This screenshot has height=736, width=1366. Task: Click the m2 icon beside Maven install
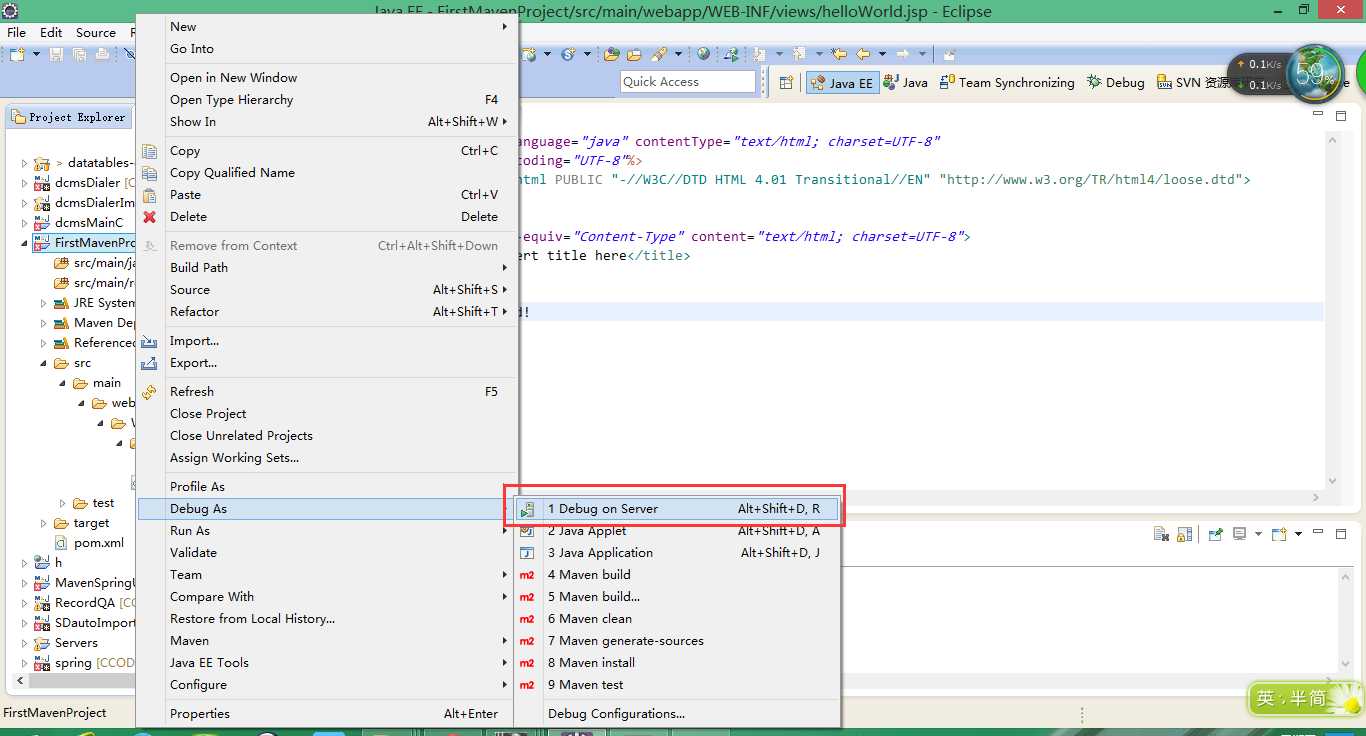(x=527, y=663)
